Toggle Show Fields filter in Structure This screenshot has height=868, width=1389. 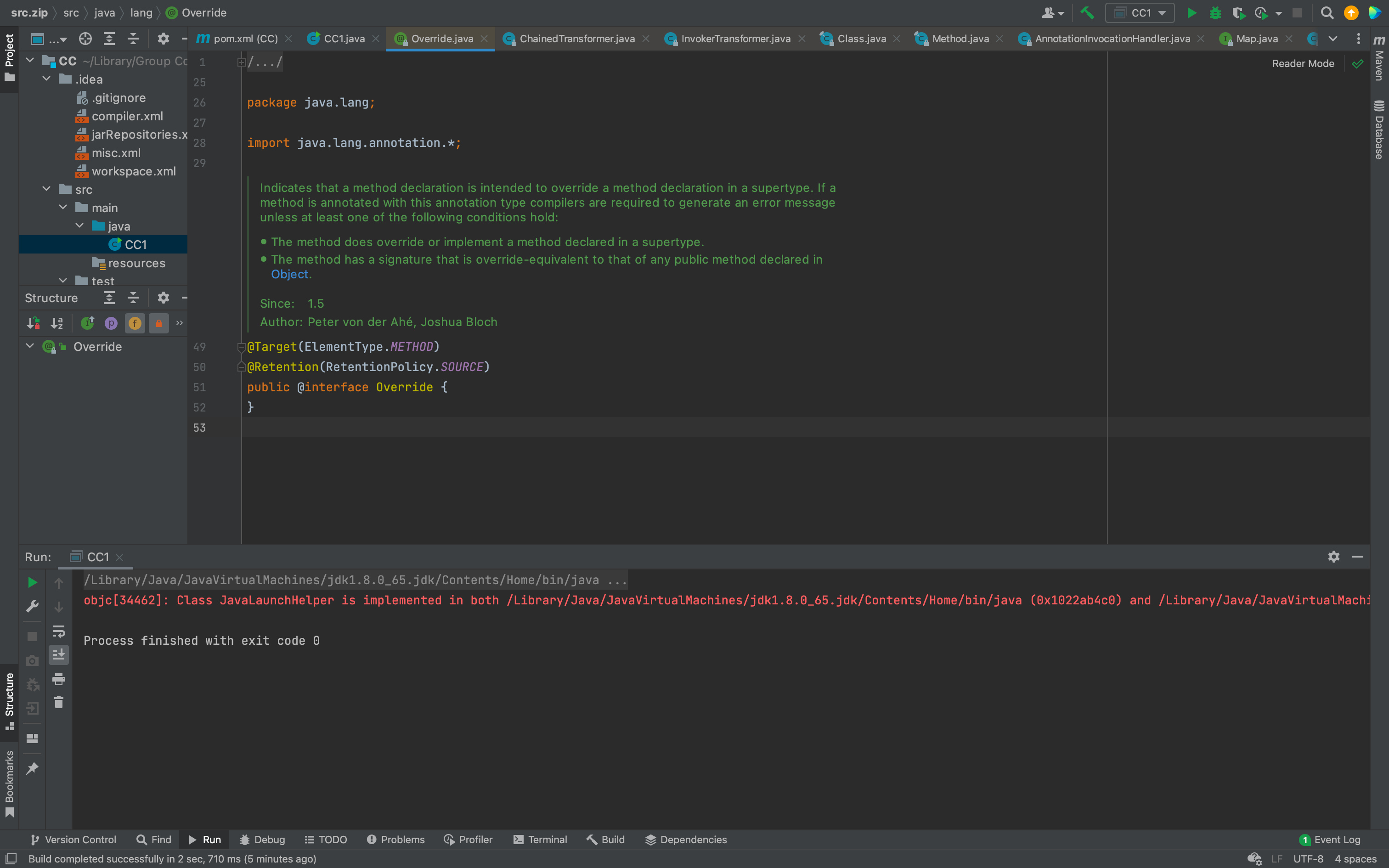[x=135, y=323]
